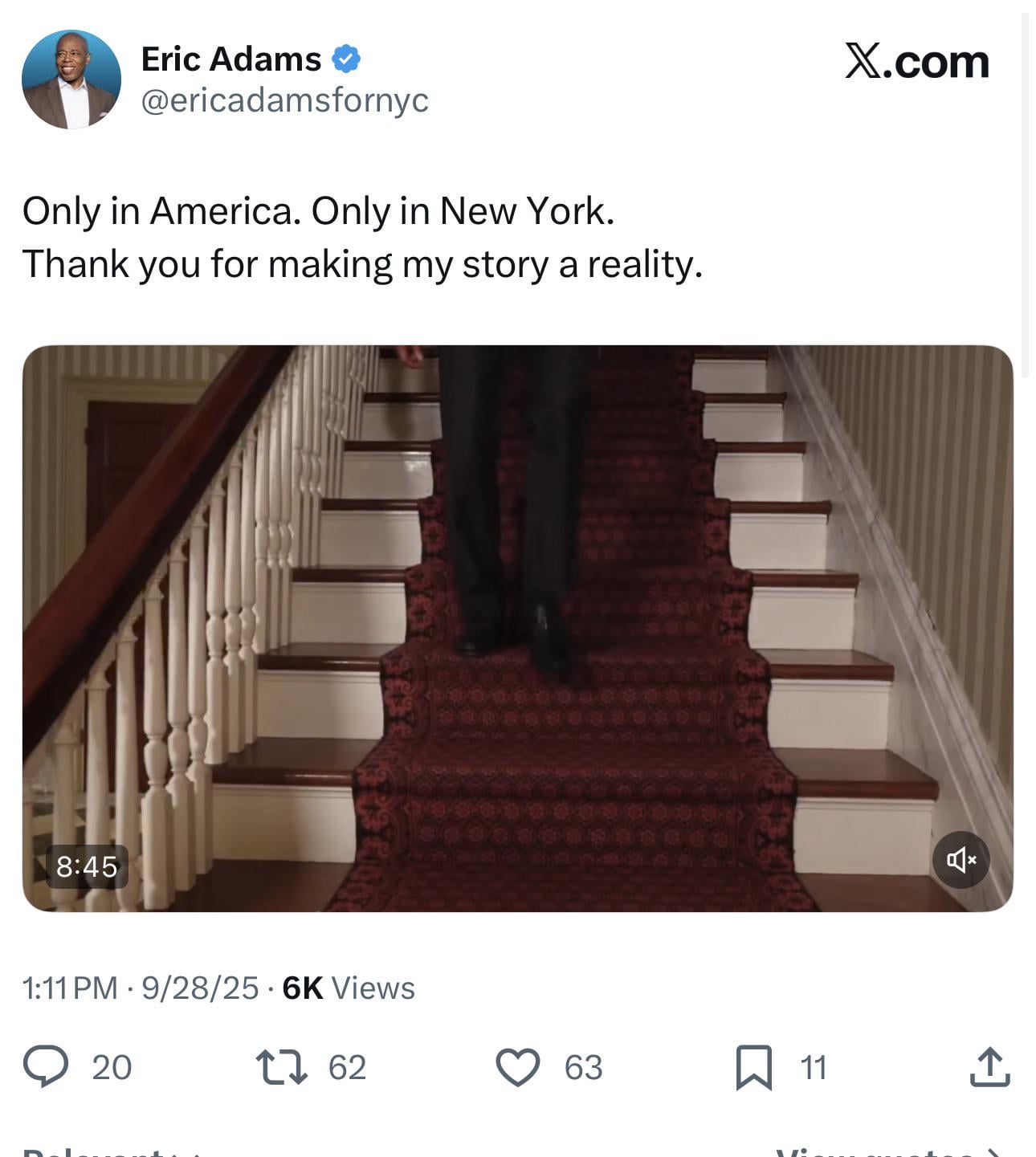Open the share options icon

[x=989, y=1067]
